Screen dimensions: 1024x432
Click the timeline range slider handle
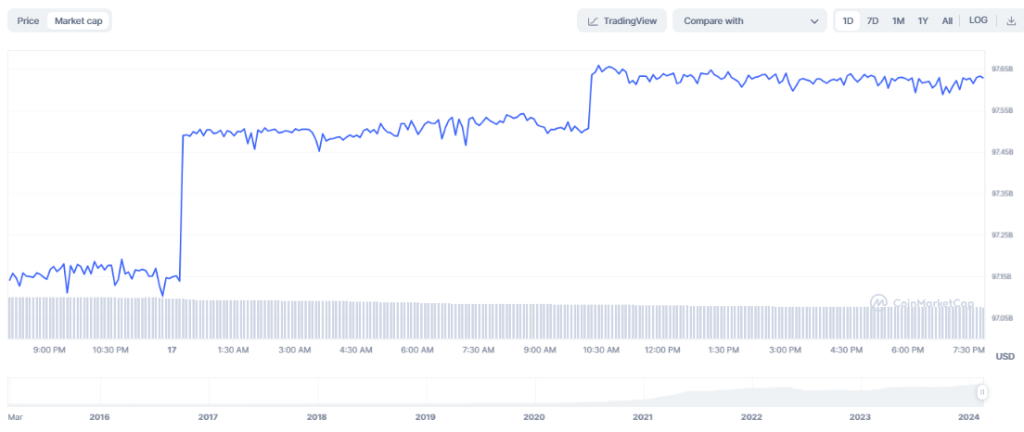pos(982,392)
